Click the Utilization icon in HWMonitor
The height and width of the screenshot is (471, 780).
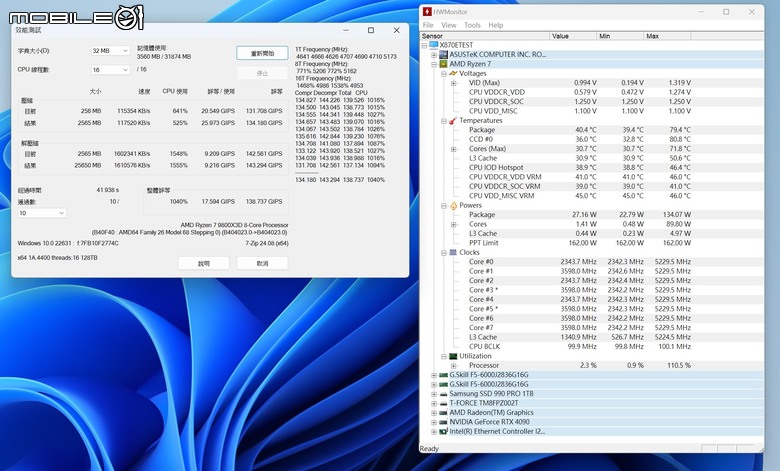pos(453,356)
